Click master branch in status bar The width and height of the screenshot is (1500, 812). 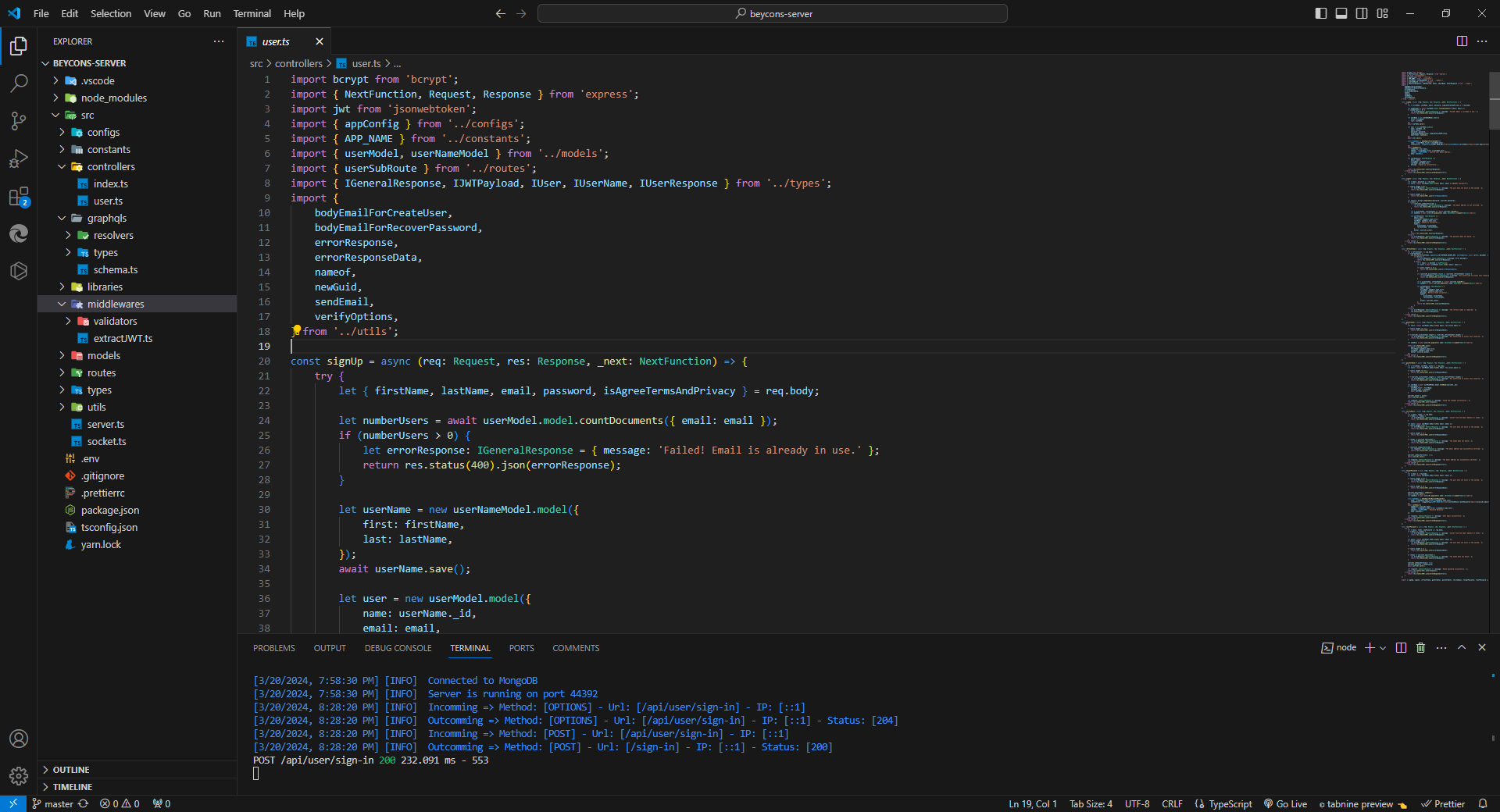(x=52, y=803)
